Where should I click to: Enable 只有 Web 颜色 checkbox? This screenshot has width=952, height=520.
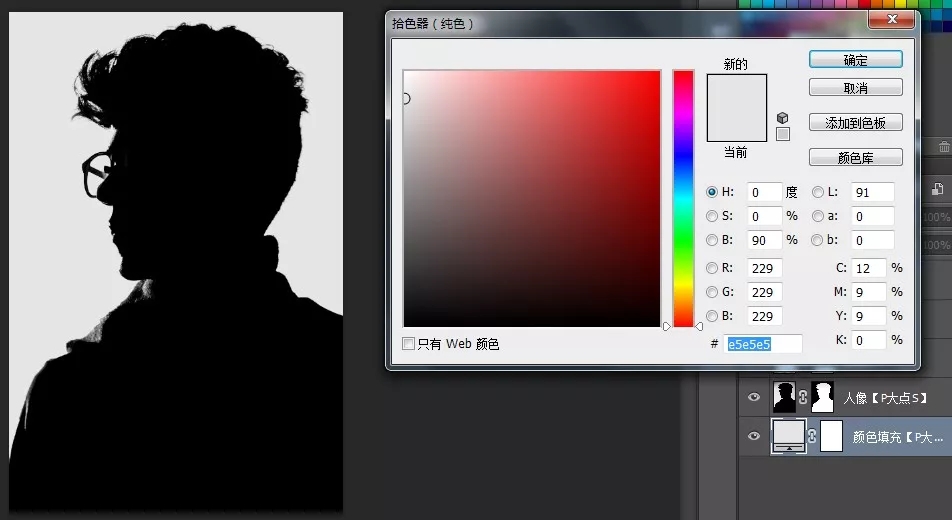pyautogui.click(x=409, y=344)
